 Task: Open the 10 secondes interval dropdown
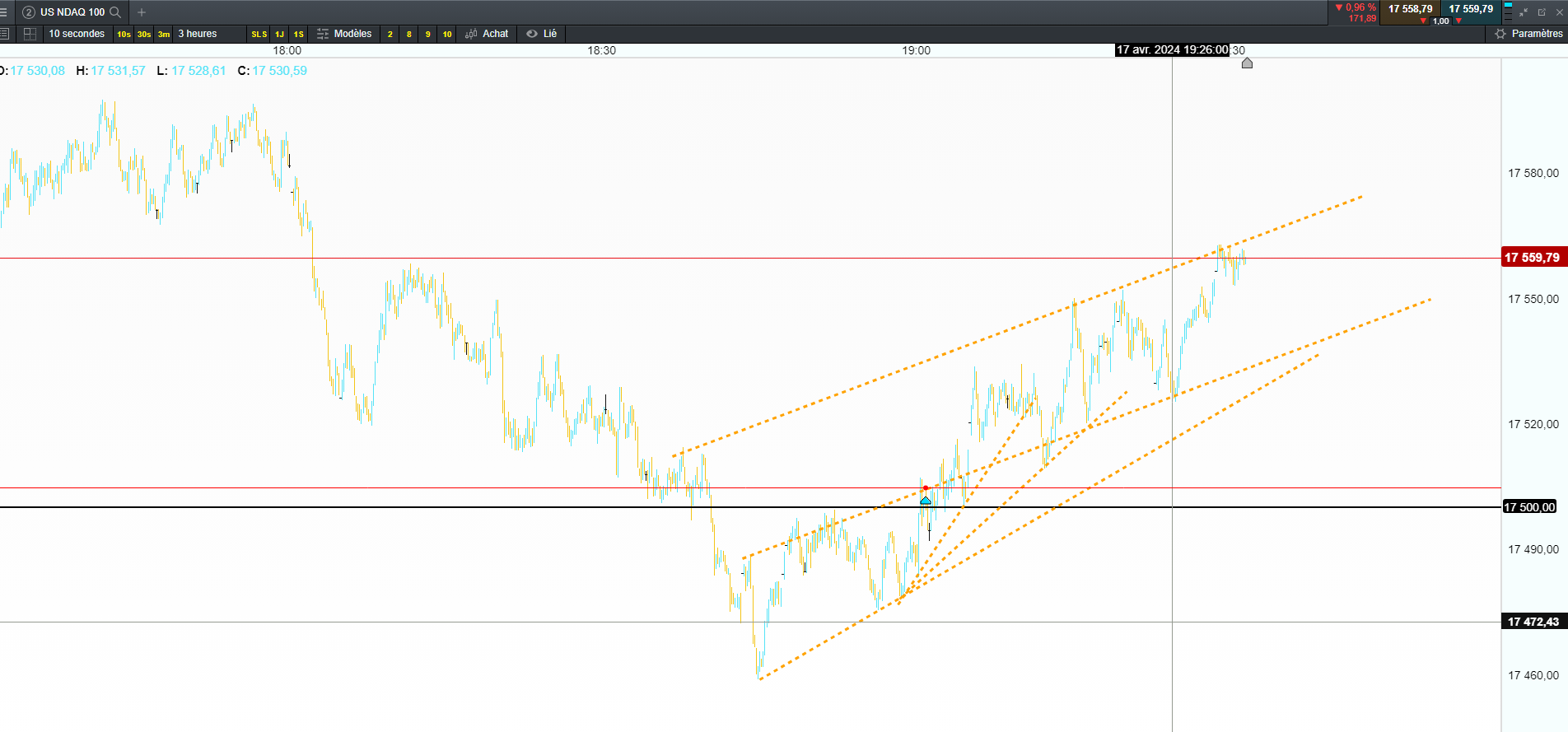click(x=77, y=34)
